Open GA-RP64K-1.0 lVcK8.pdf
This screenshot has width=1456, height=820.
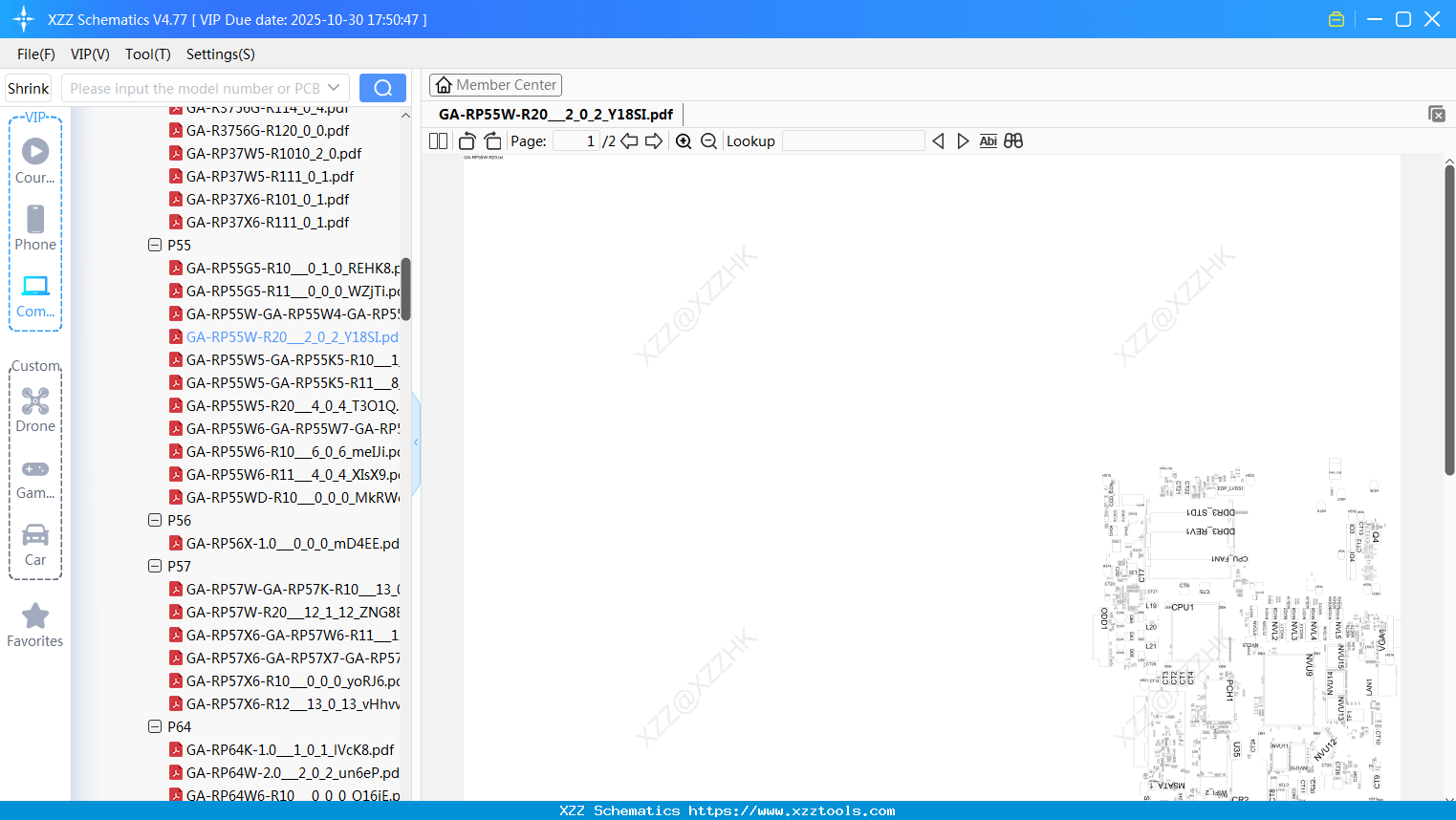(x=282, y=749)
